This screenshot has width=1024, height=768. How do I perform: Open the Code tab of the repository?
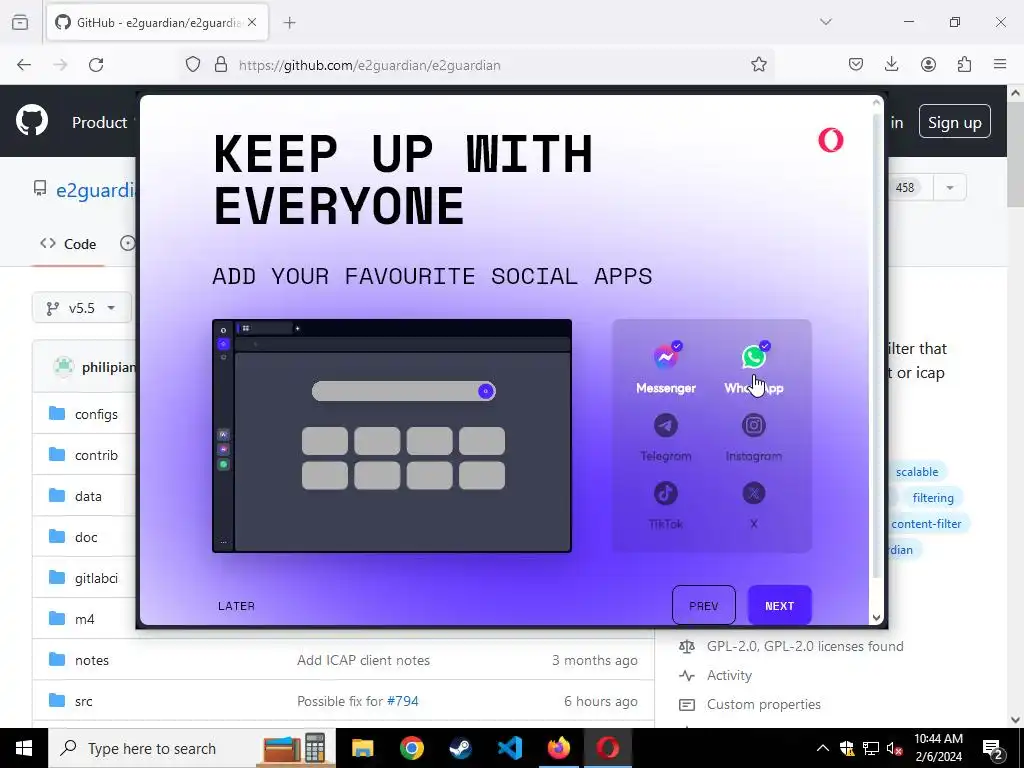point(68,244)
